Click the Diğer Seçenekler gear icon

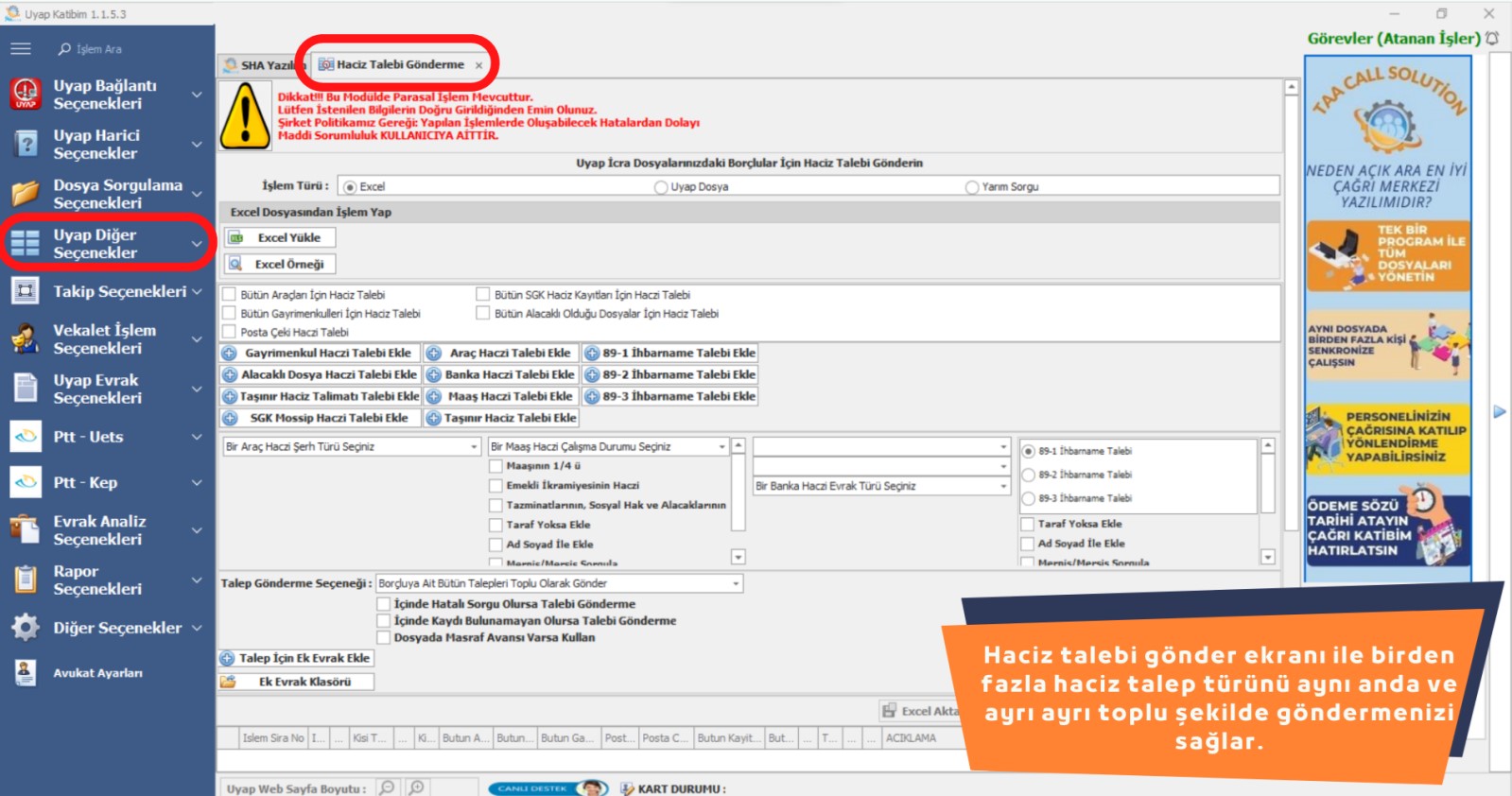(26, 627)
